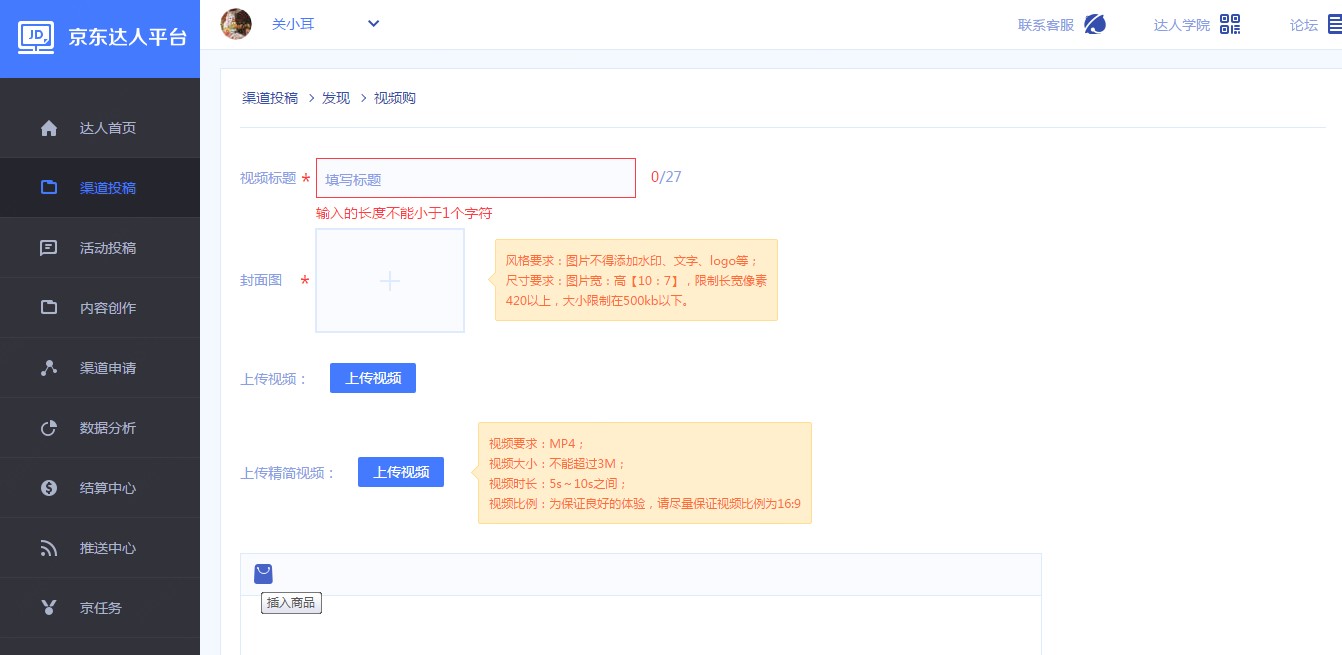Open 渠道投稿 in the sidebar
Screen dimensions: 1342x655
coord(108,188)
